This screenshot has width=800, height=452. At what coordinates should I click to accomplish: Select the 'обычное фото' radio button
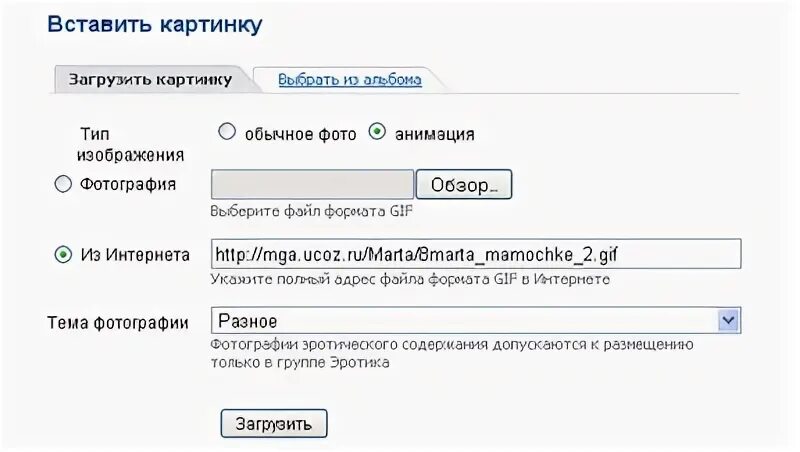[227, 132]
